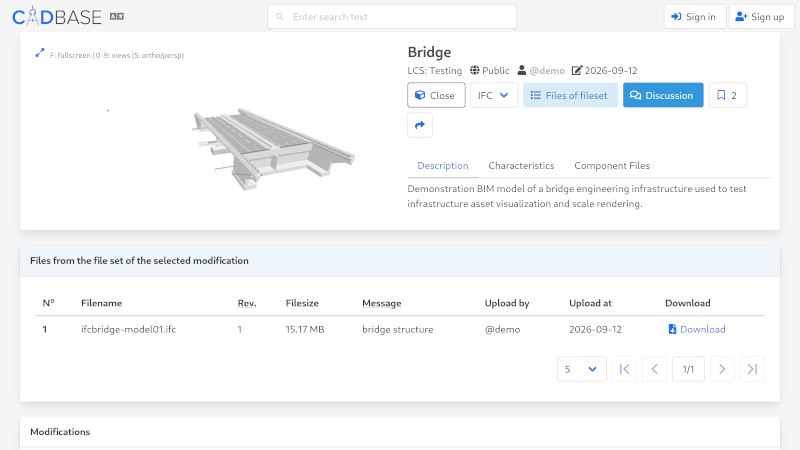800x450 pixels.
Task: Go to previous page of files
Action: (654, 368)
